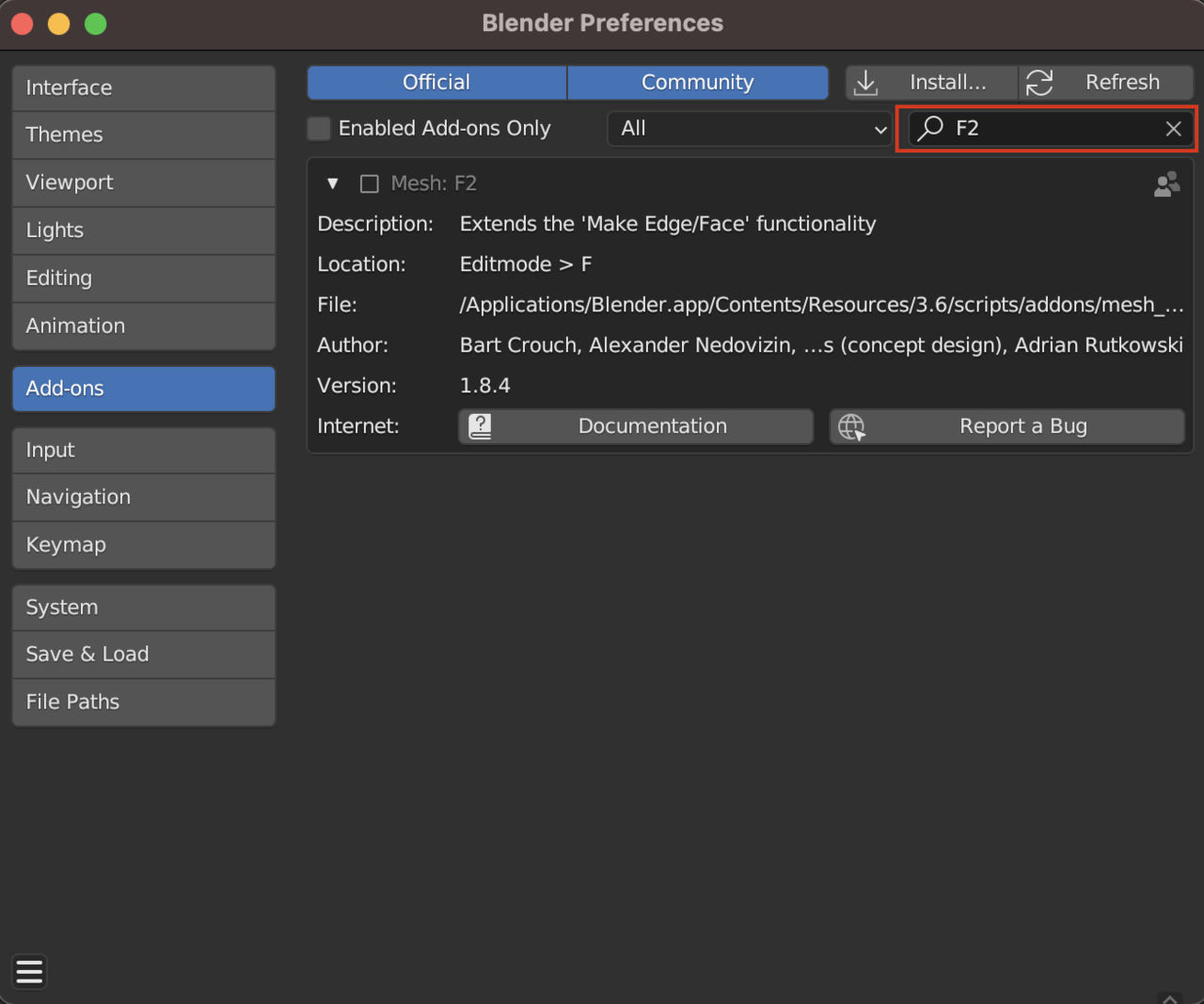Select the Editing preferences tab
Image resolution: width=1204 pixels, height=1004 pixels.
[x=144, y=279]
